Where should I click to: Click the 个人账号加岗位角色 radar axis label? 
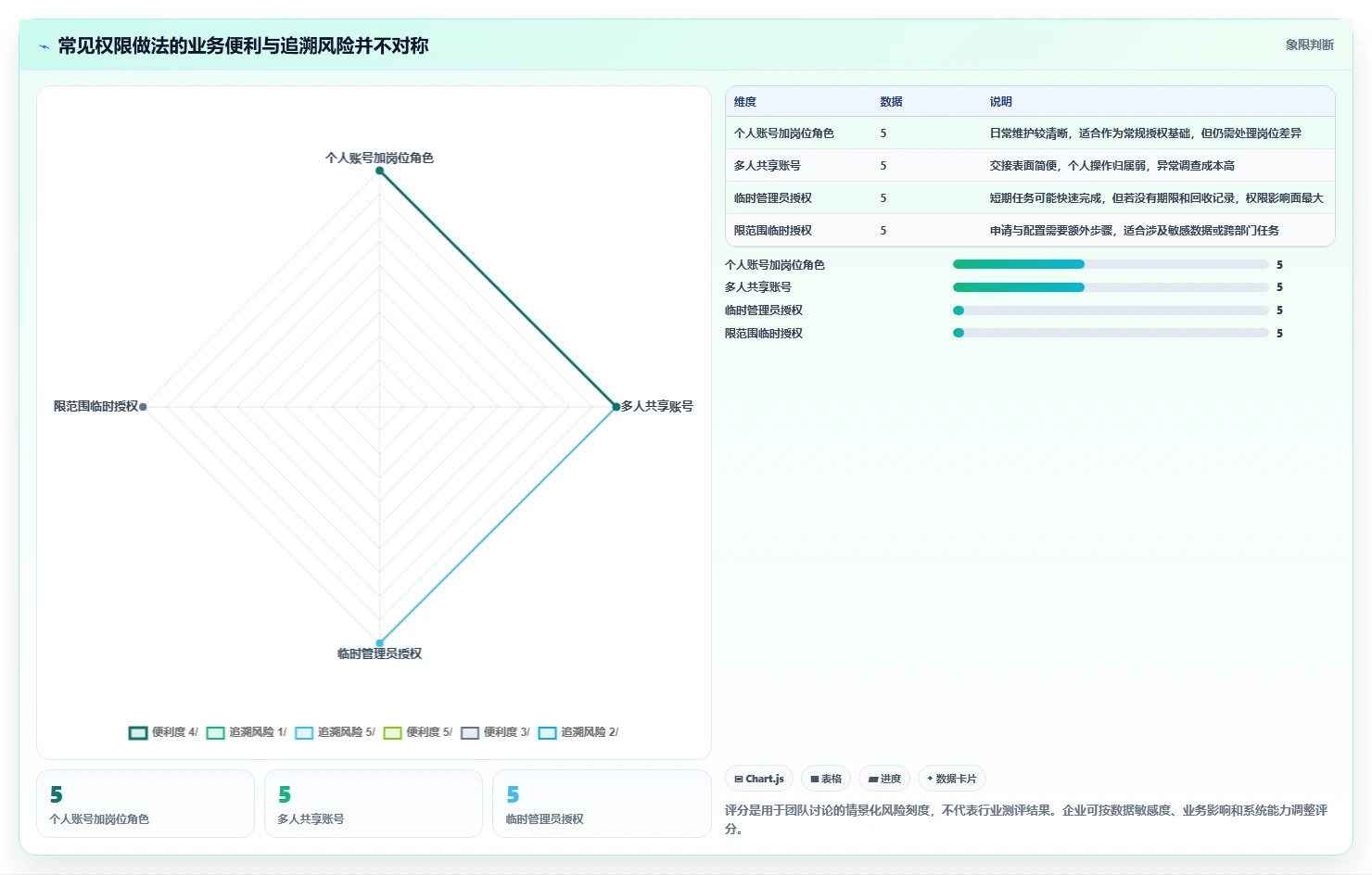[379, 158]
